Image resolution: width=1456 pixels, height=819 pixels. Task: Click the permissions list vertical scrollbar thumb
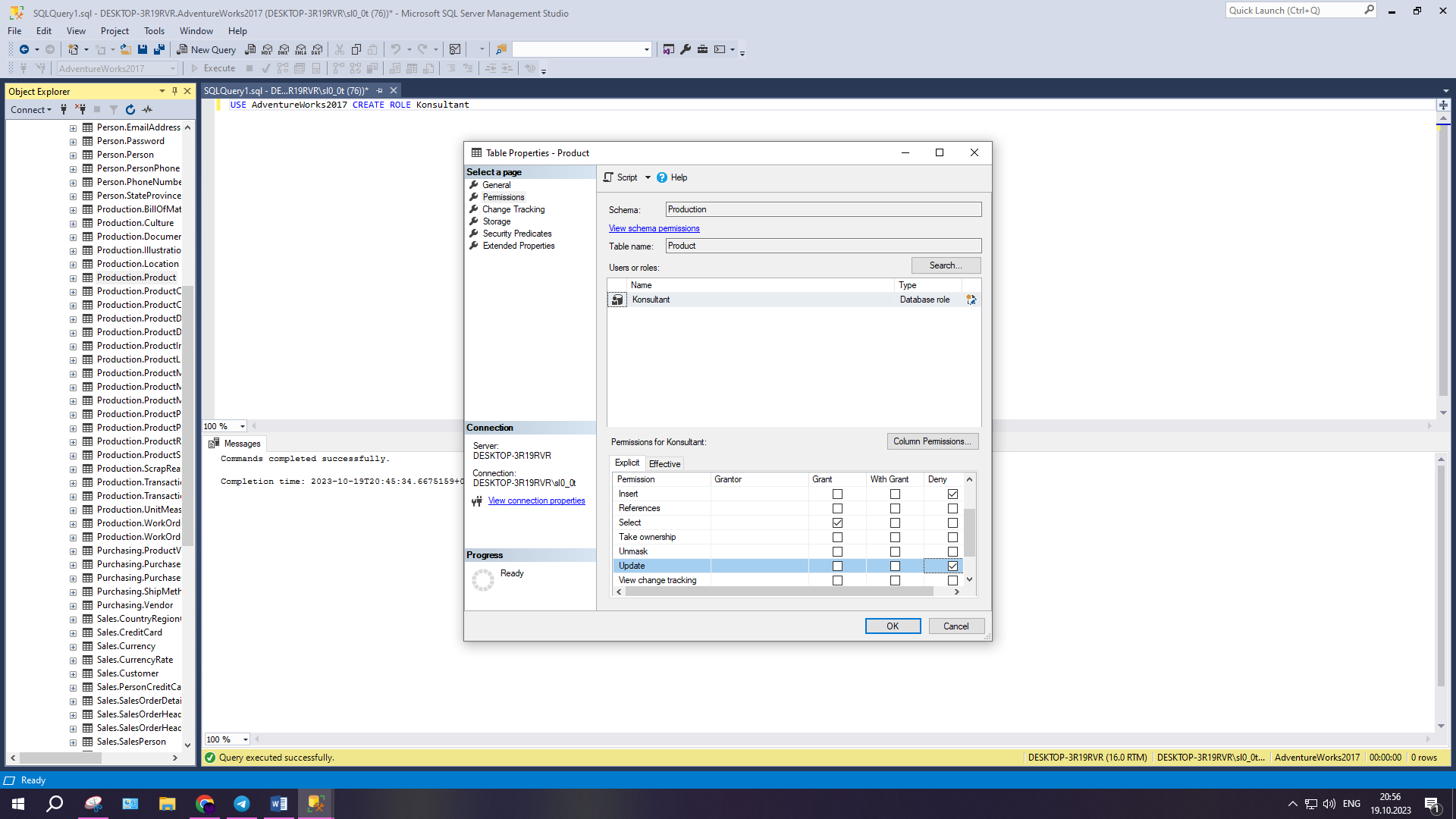969,533
